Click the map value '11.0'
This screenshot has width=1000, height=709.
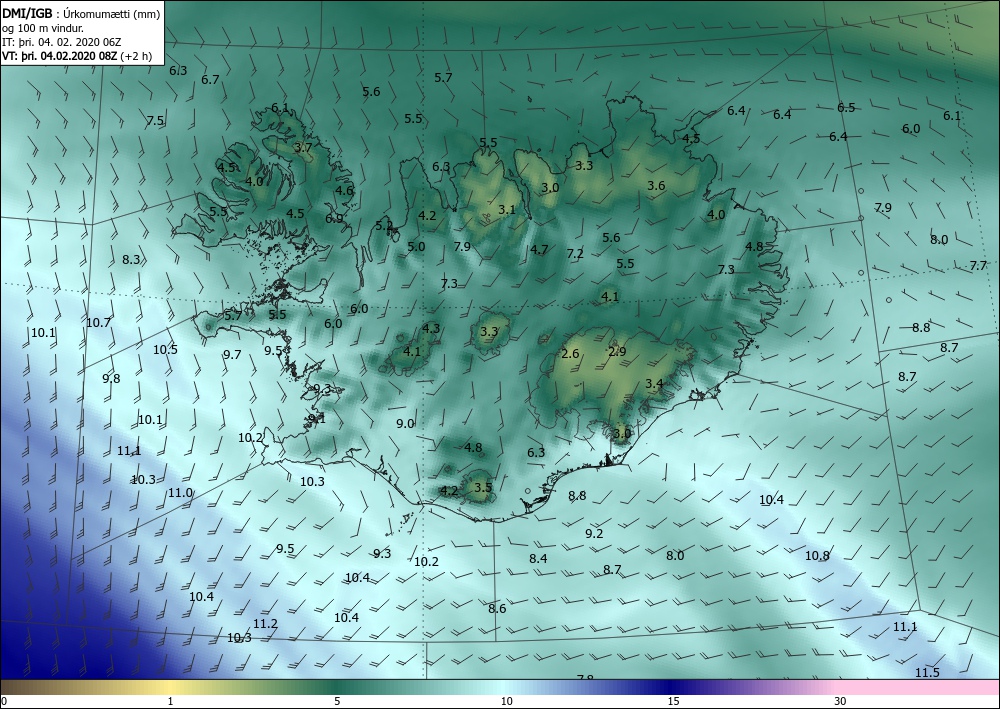point(180,492)
